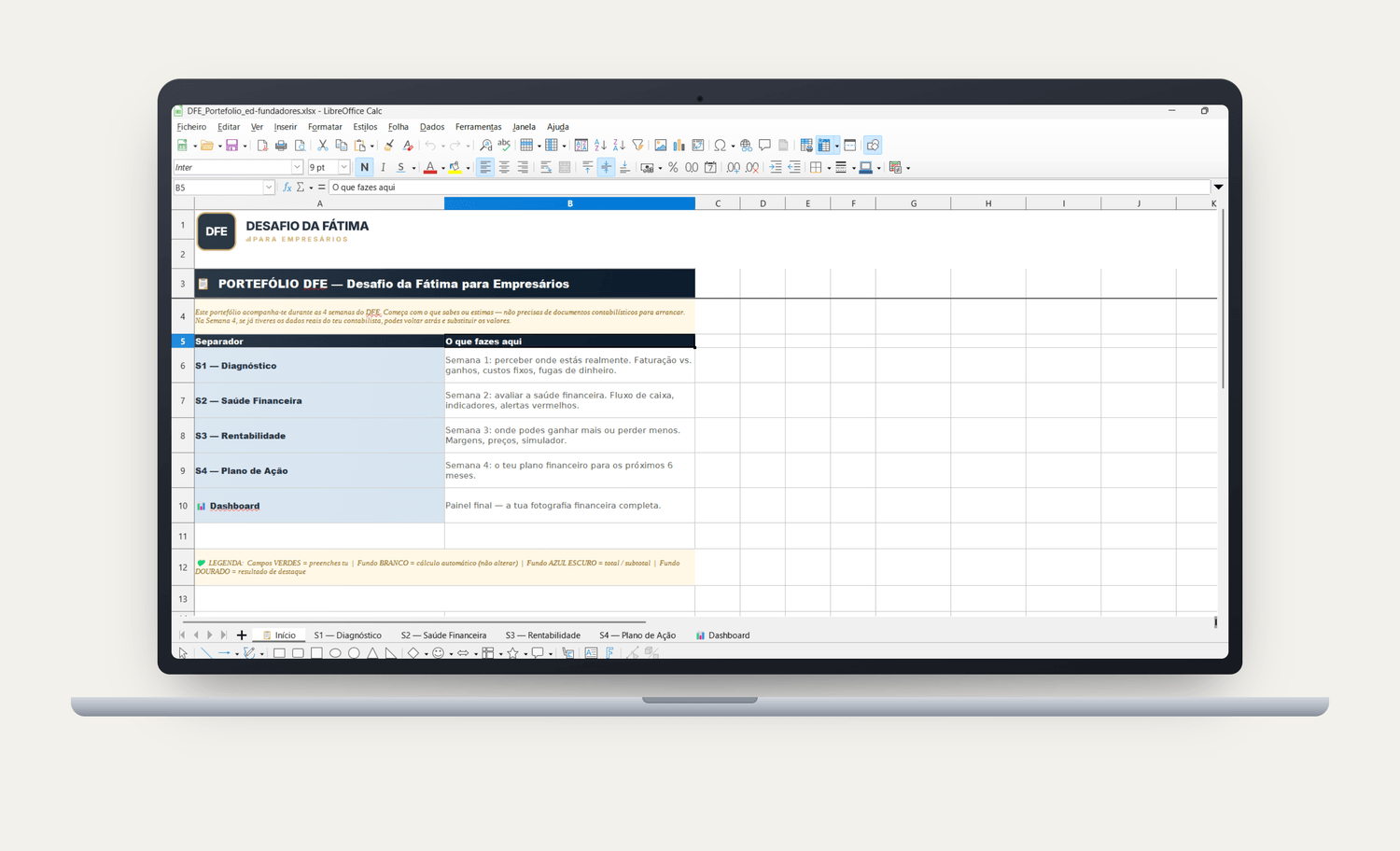Select the Cut scissors icon
Image resolution: width=1400 pixels, height=851 pixels.
pyautogui.click(x=322, y=146)
